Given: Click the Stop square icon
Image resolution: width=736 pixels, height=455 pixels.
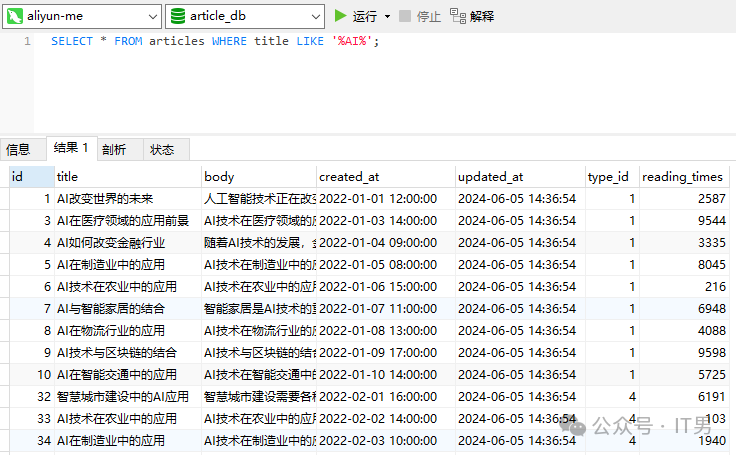Looking at the screenshot, I should click(x=405, y=16).
